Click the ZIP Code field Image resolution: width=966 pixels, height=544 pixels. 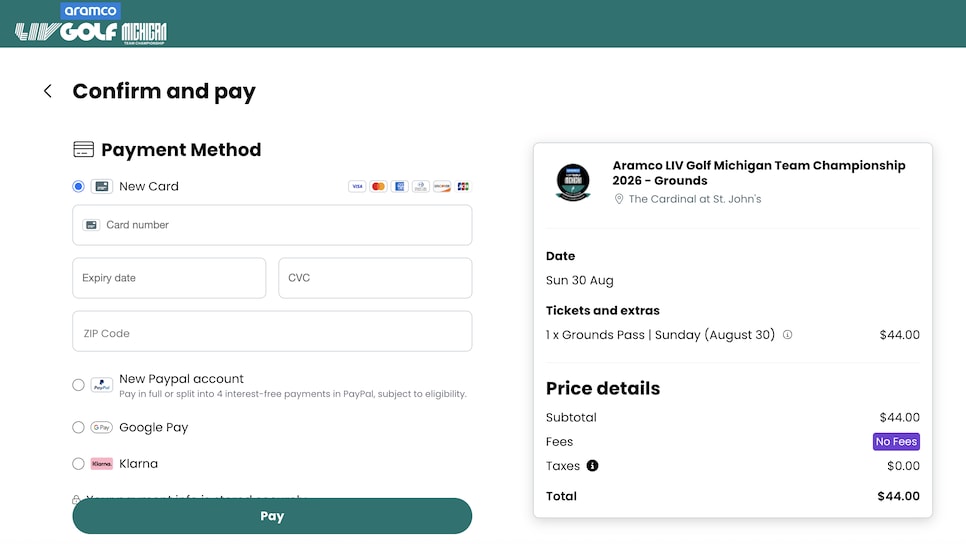click(272, 331)
